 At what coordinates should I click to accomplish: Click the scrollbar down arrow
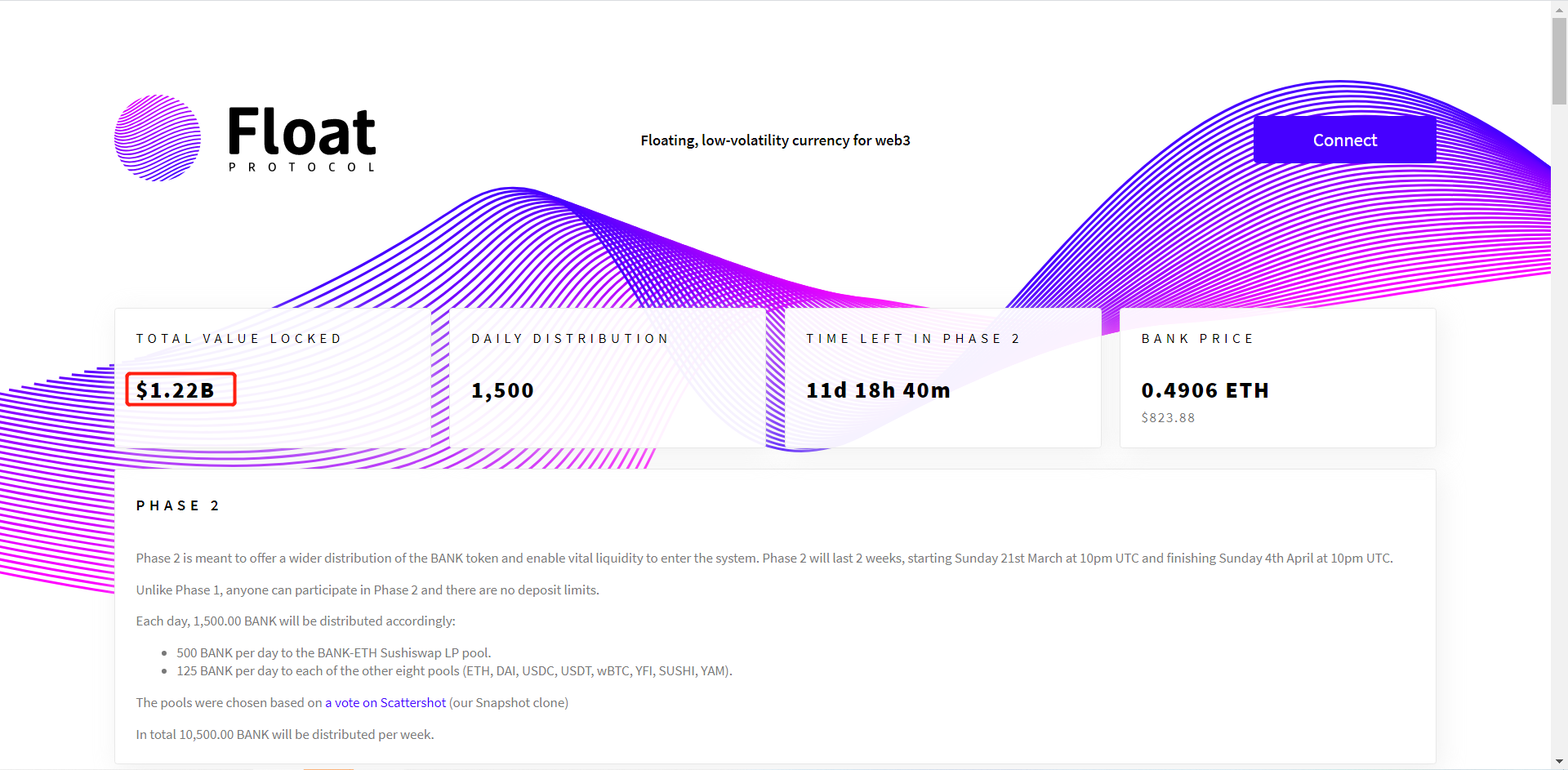(x=1559, y=762)
